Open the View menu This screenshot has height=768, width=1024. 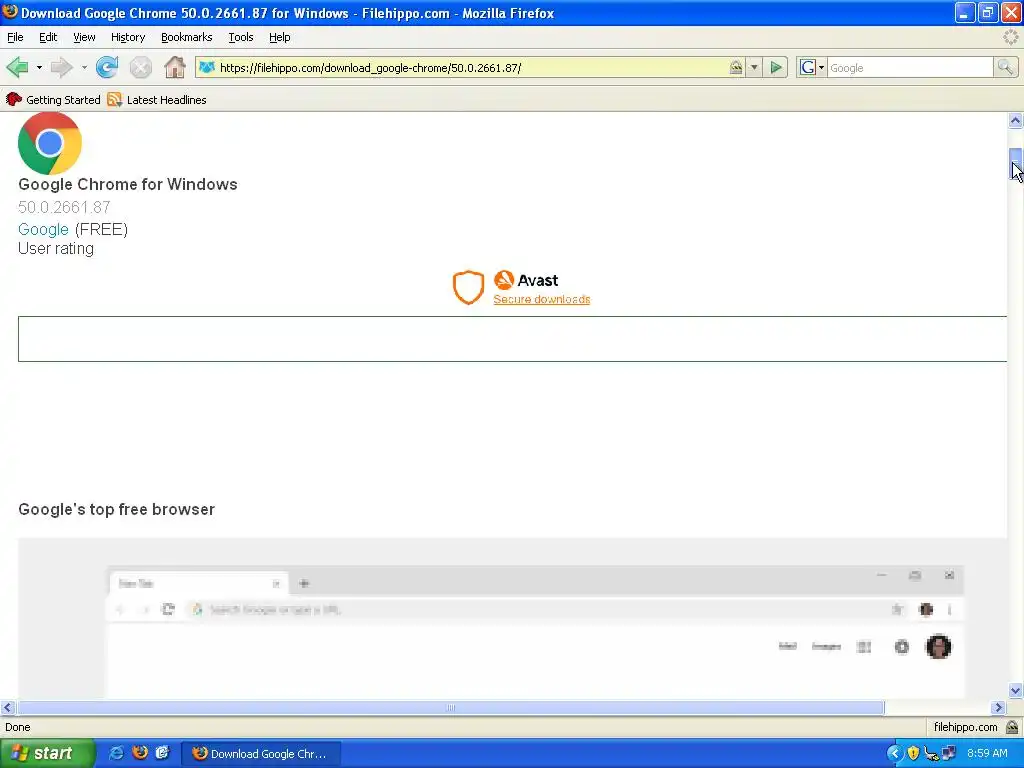[x=84, y=37]
